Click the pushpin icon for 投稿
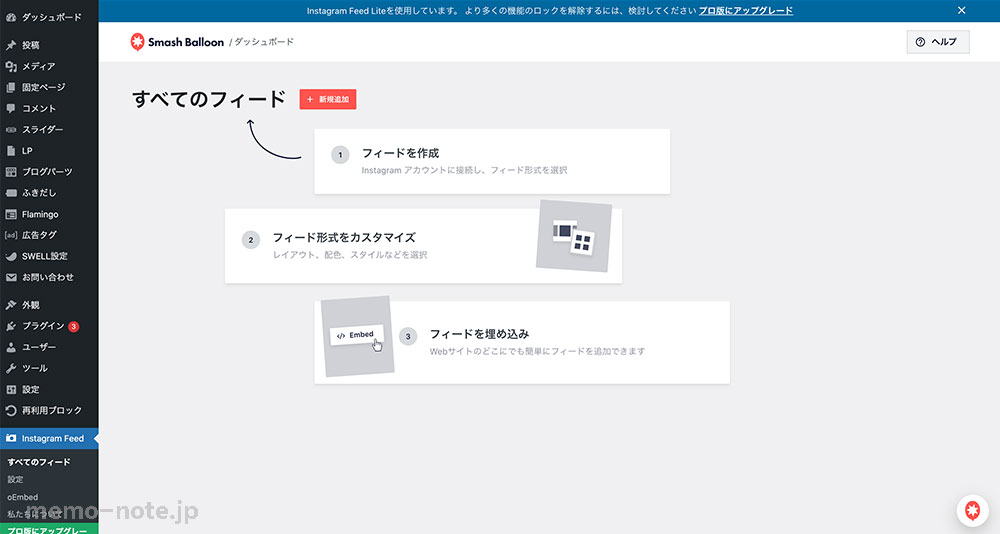The height and width of the screenshot is (534, 1000). tap(11, 45)
